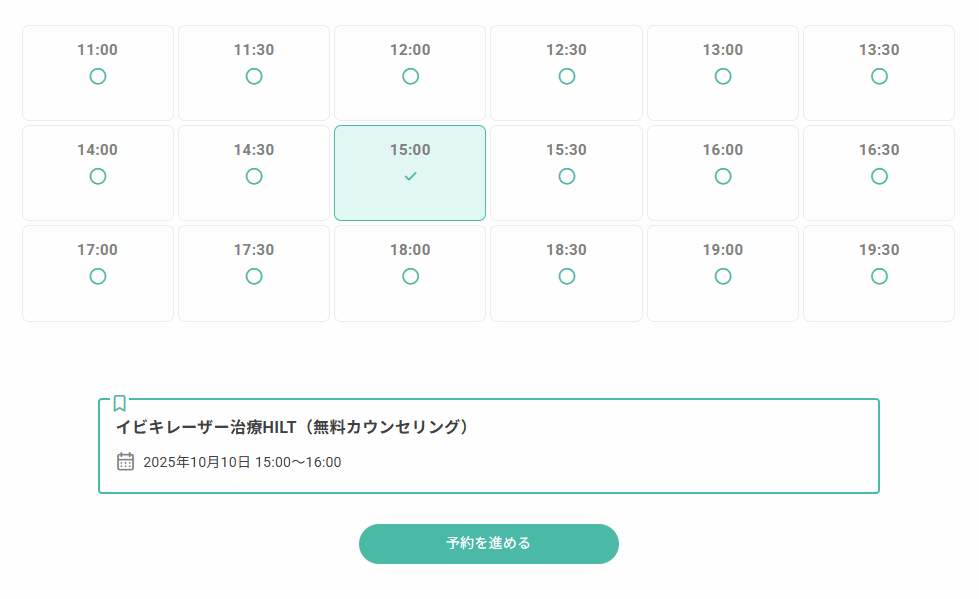
Task: Select the 11:30 time slot
Action: coord(254,73)
